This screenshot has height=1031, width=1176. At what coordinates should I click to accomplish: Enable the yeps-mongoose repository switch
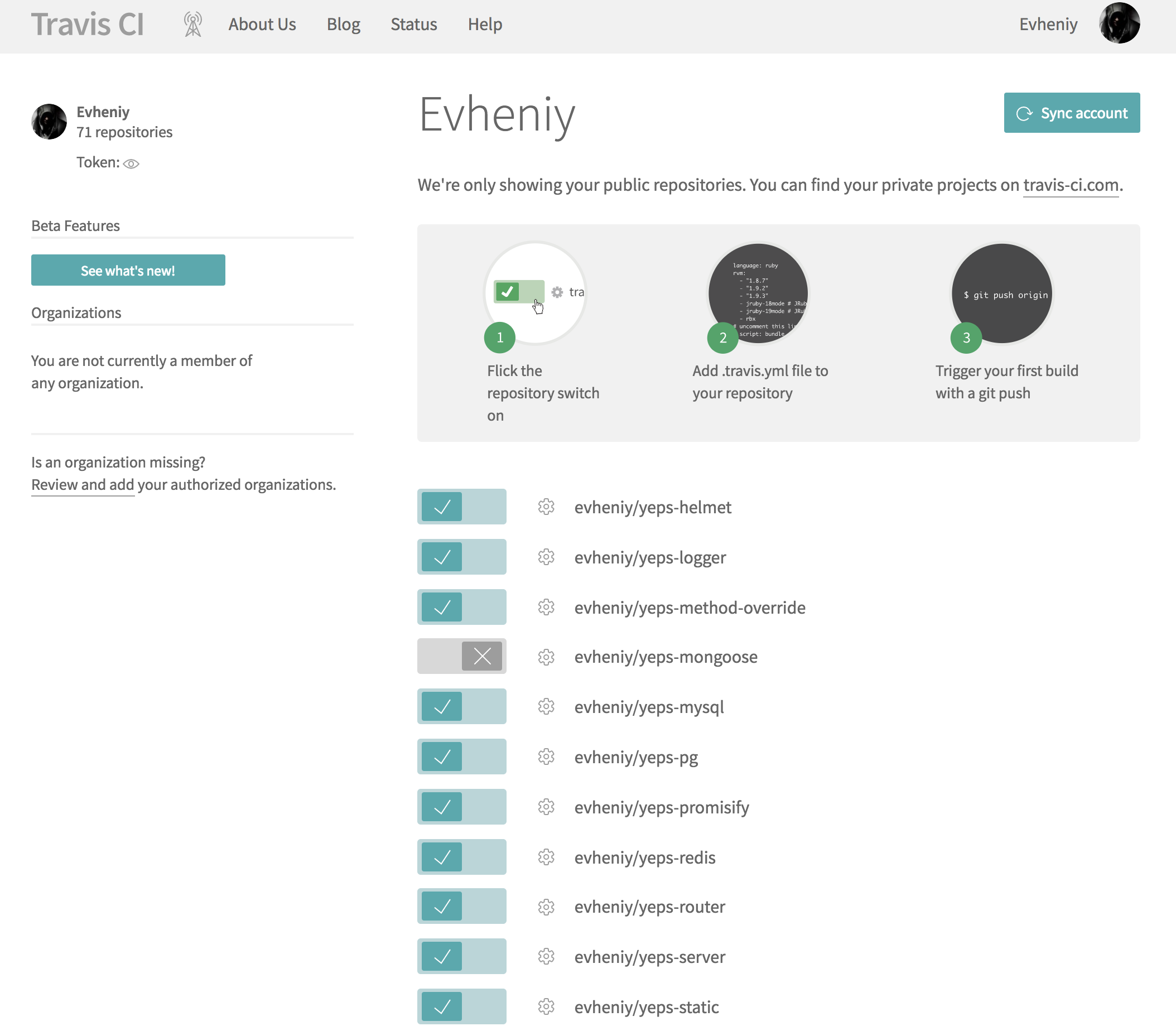(x=461, y=657)
